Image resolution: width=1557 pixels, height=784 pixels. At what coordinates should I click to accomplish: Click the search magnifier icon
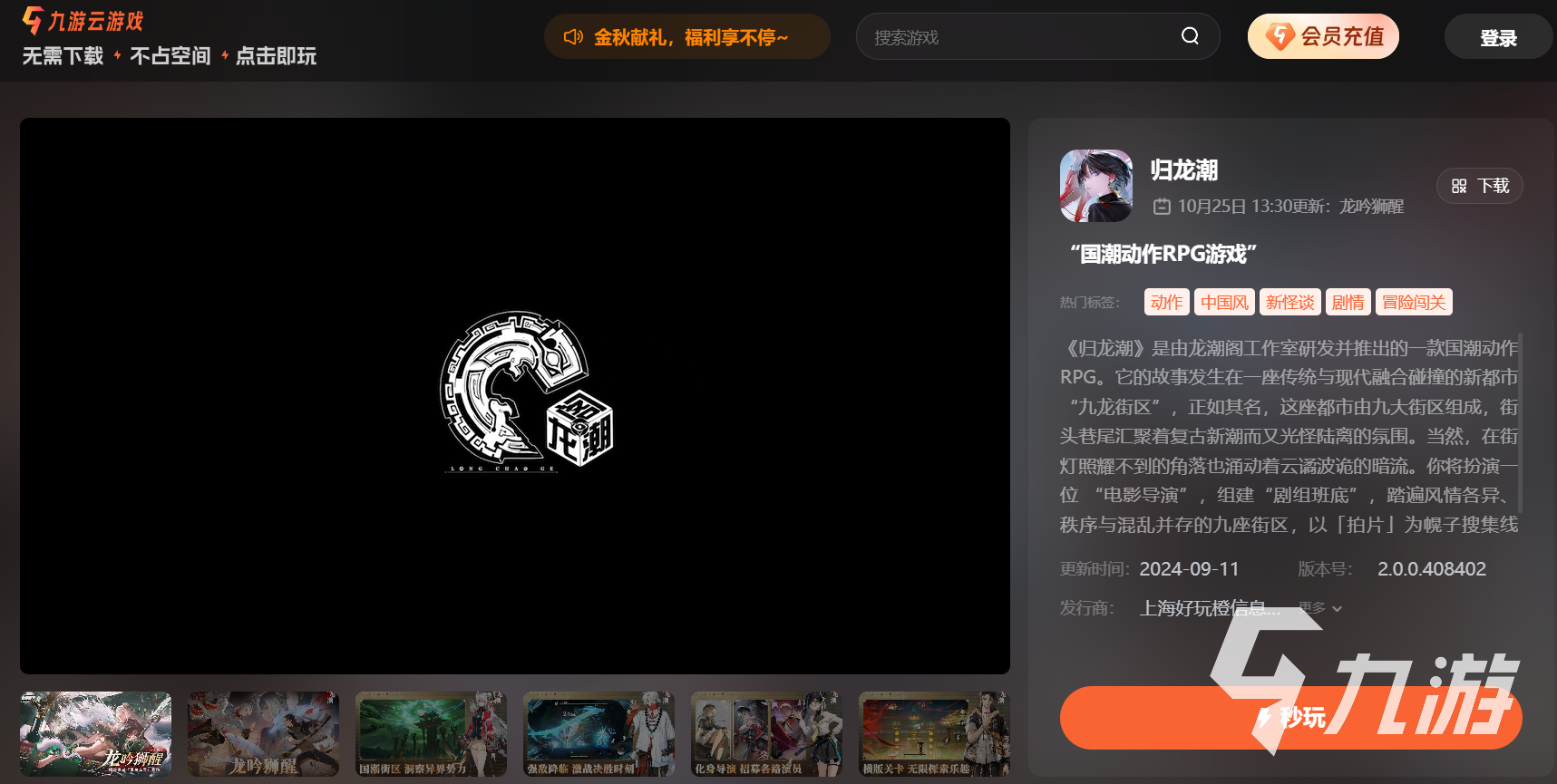tap(1190, 36)
